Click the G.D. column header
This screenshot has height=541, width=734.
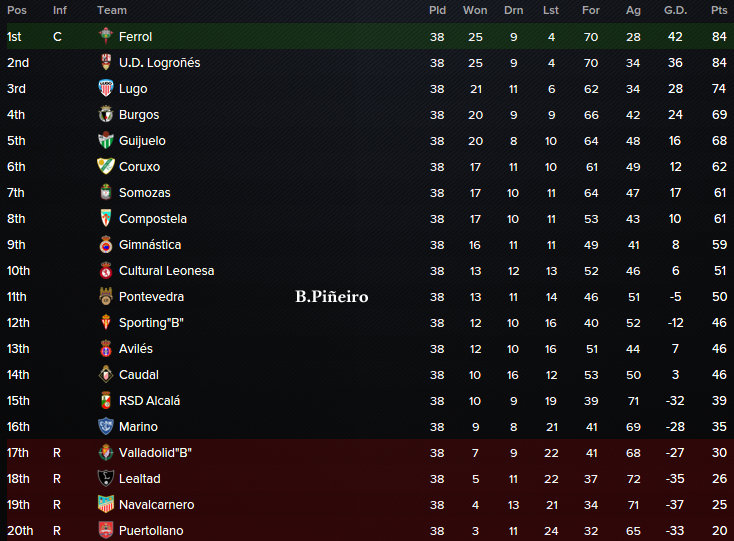[x=675, y=10]
